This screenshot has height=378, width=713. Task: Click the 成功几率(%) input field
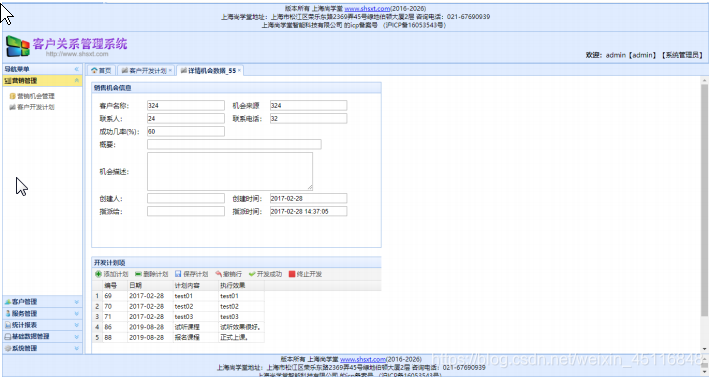(x=186, y=131)
